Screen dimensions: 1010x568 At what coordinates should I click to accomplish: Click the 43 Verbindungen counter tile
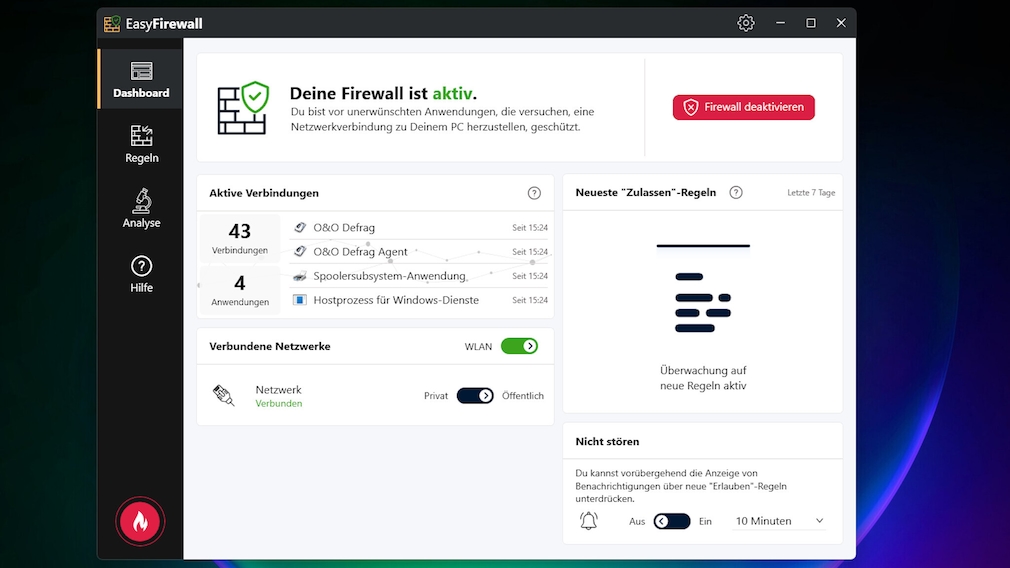click(x=240, y=238)
